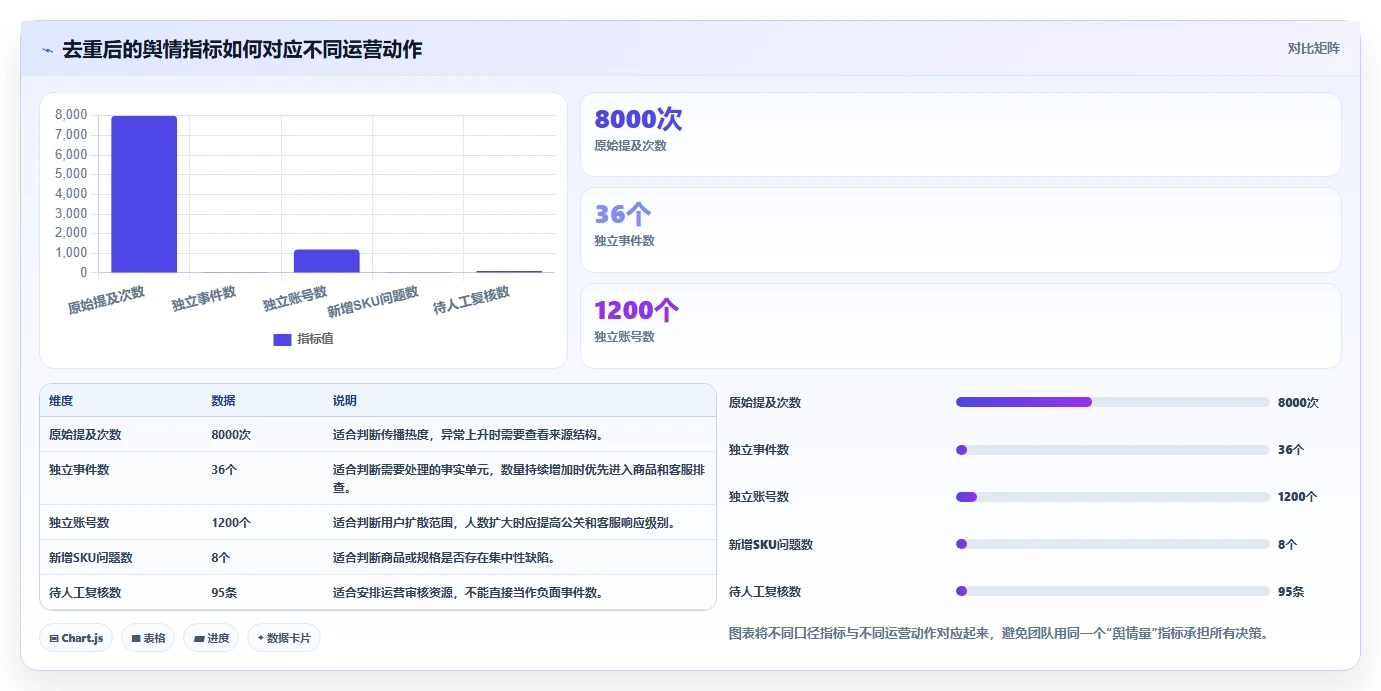Click the 对比矩阵 label in header
1381x691 pixels.
[x=1313, y=48]
